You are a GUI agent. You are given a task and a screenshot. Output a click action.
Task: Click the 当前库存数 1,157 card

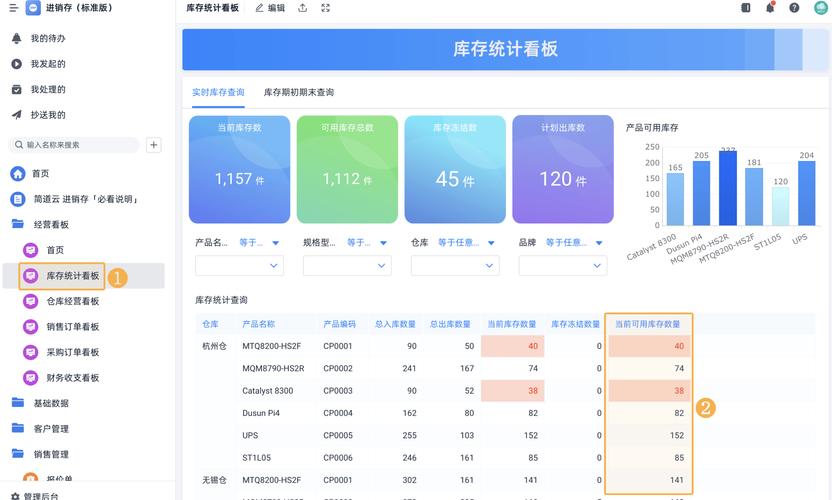tap(239, 169)
